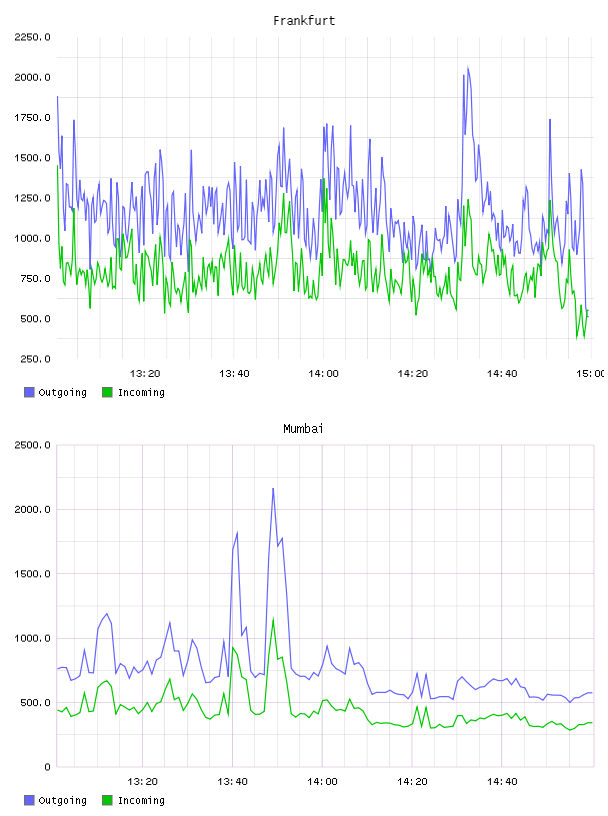Click the highest blue Outgoing peak in Frankfurt chart

468,68
